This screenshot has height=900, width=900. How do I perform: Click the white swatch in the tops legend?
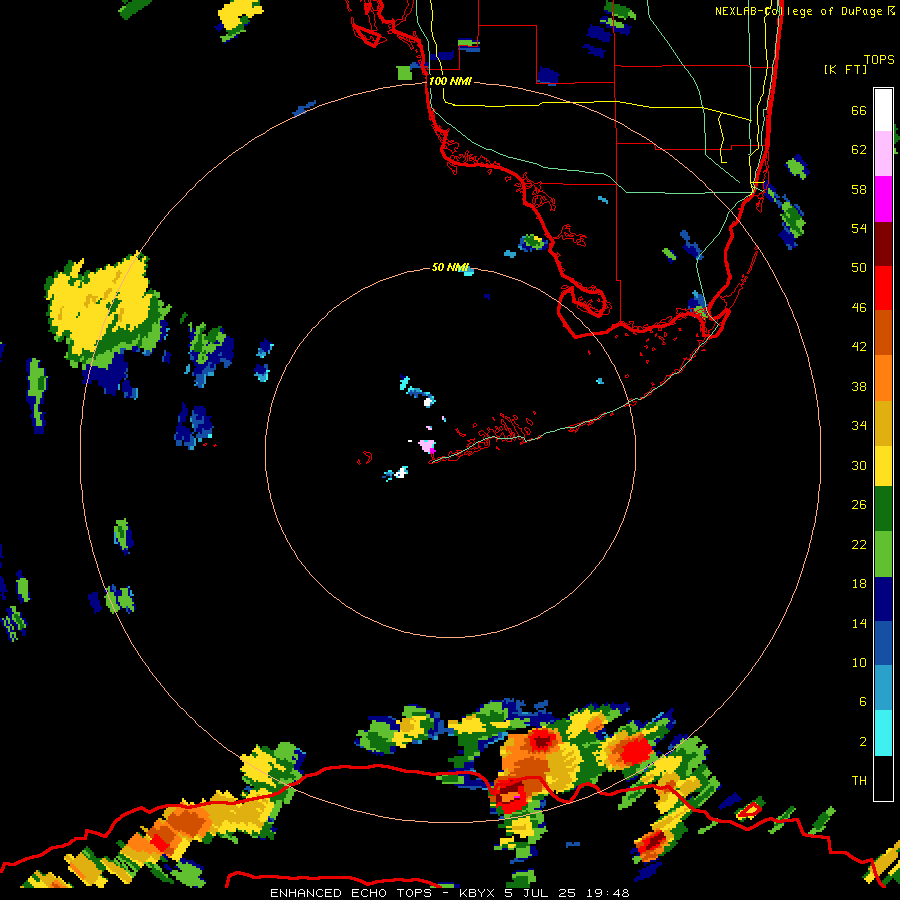[883, 110]
